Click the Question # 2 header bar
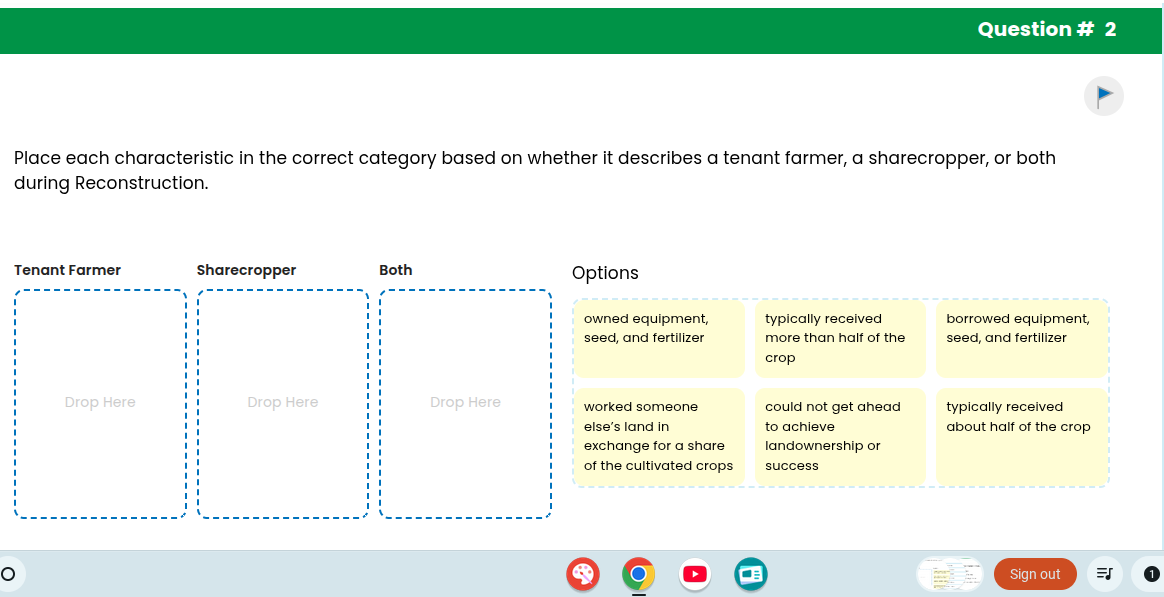Screen dimensions: 1164x597 (x=1046, y=29)
